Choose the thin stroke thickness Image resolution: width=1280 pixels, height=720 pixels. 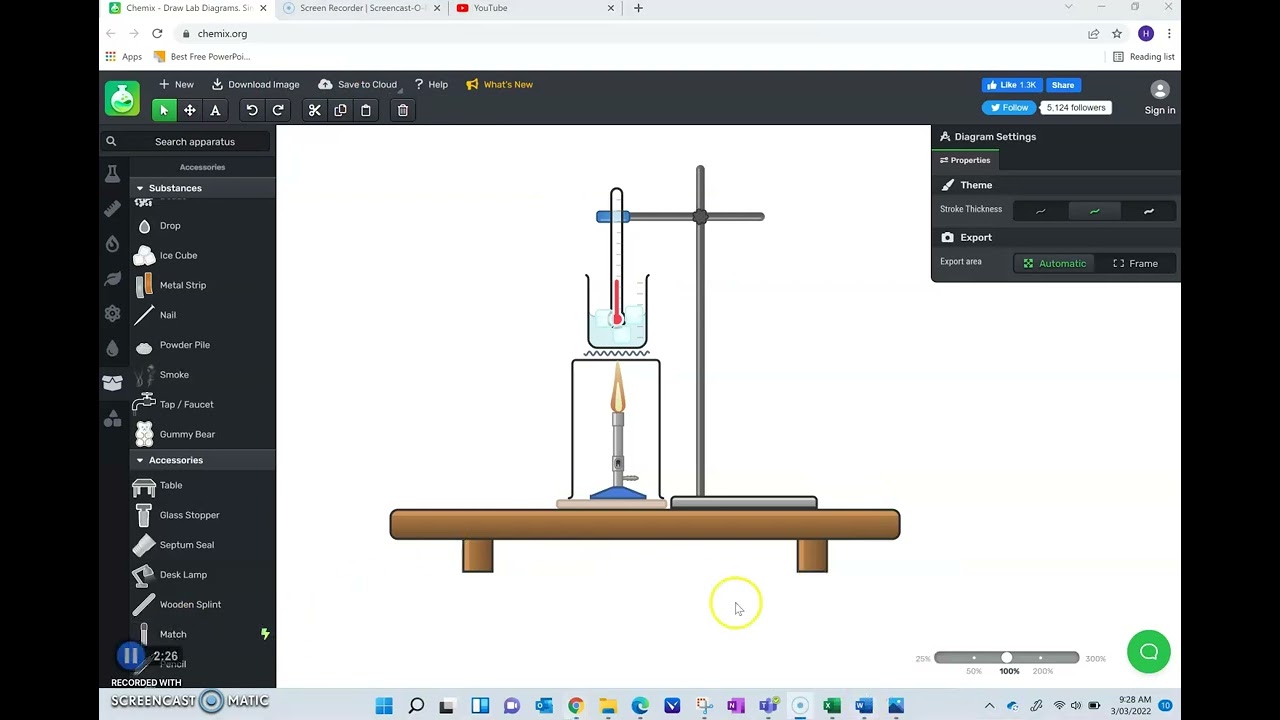point(1040,211)
